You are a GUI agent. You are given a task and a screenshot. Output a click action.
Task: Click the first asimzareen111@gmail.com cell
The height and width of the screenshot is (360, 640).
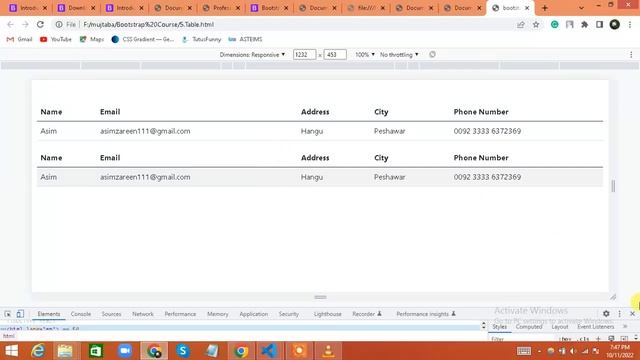(145, 131)
